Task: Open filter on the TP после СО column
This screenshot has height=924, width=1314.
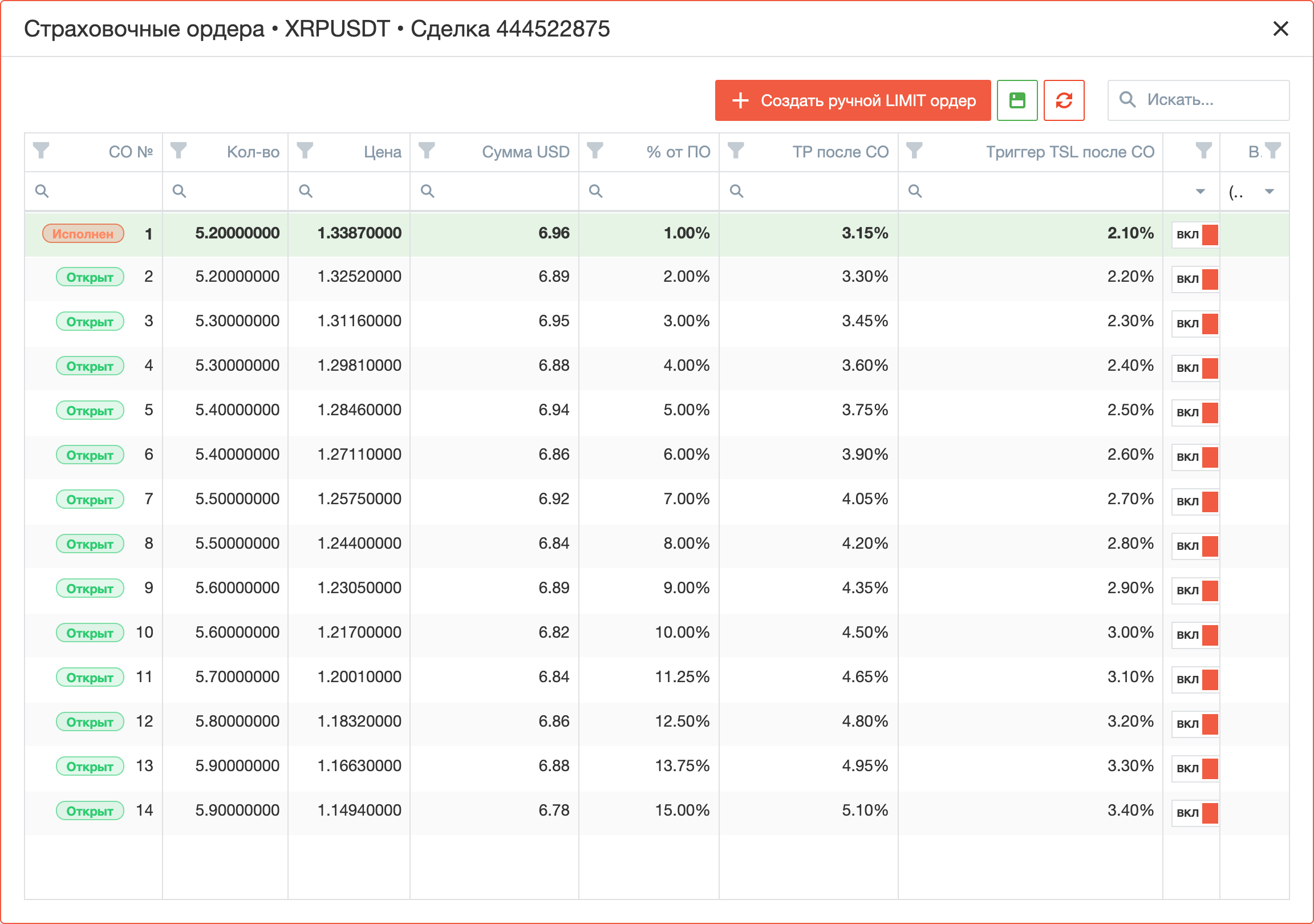Action: pyautogui.click(x=735, y=151)
